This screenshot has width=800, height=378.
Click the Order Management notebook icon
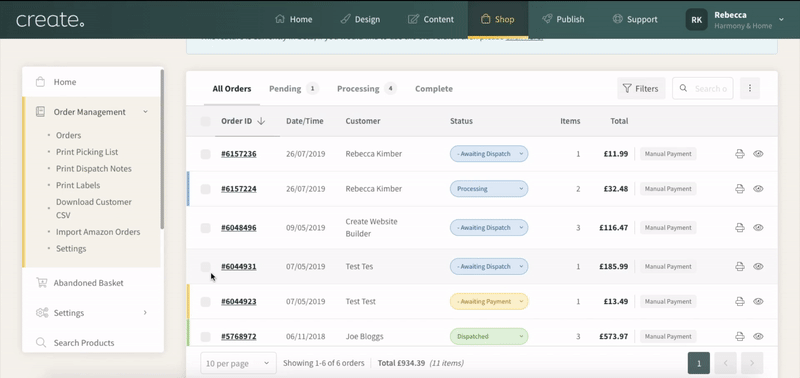coord(41,112)
